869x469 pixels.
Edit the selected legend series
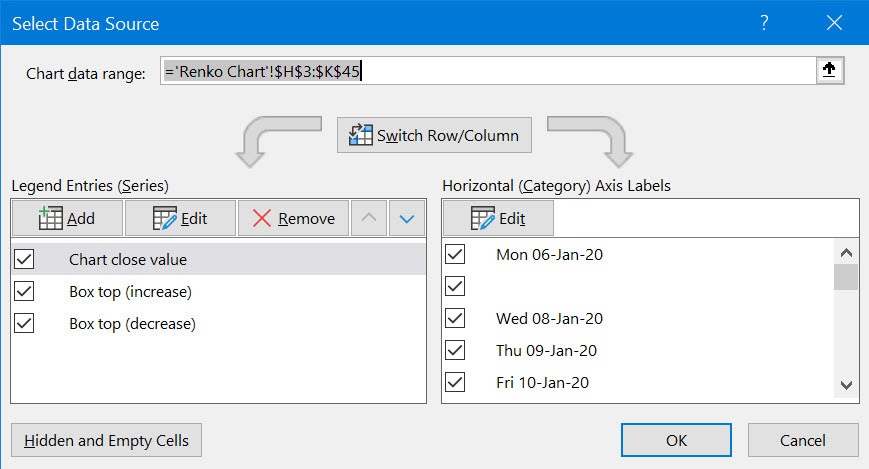180,218
